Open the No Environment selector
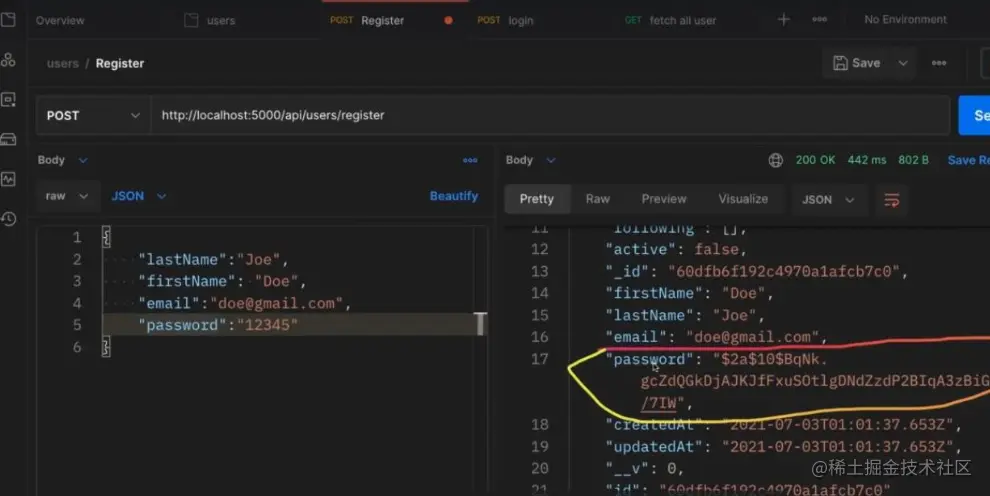 (x=905, y=20)
